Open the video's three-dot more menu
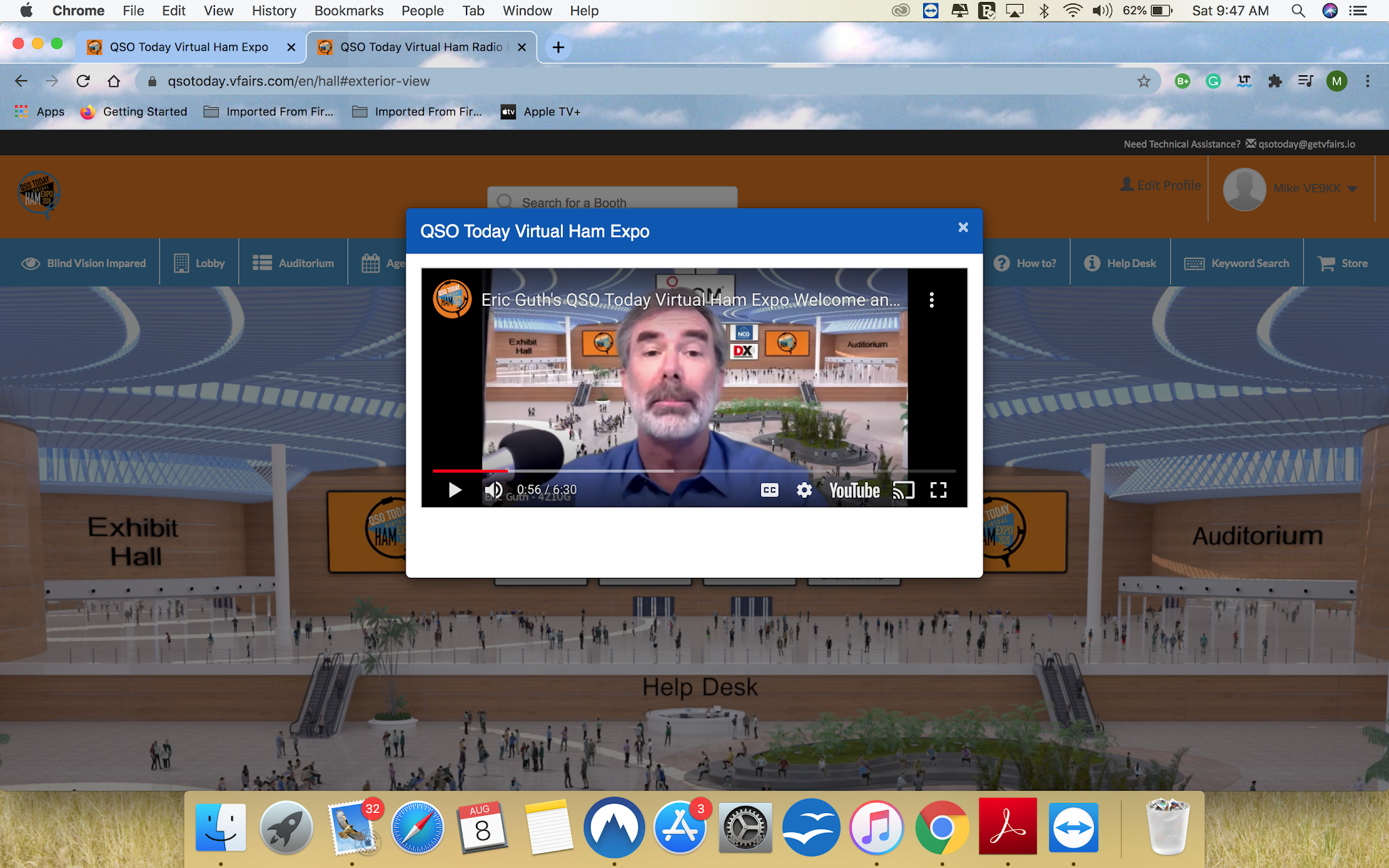 tap(931, 300)
